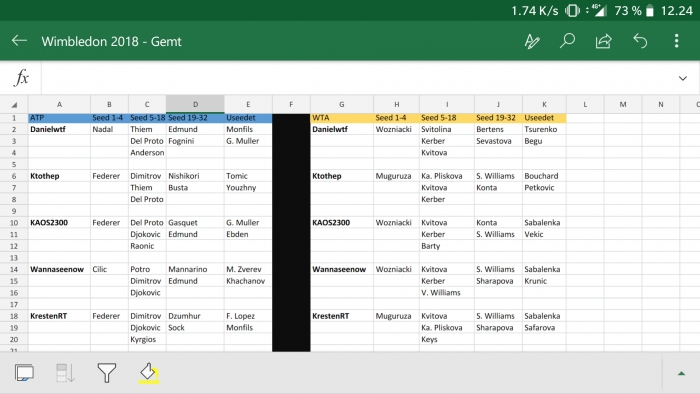Image resolution: width=700 pixels, height=394 pixels.
Task: Select the cell containing M. Zverev
Action: (248, 269)
